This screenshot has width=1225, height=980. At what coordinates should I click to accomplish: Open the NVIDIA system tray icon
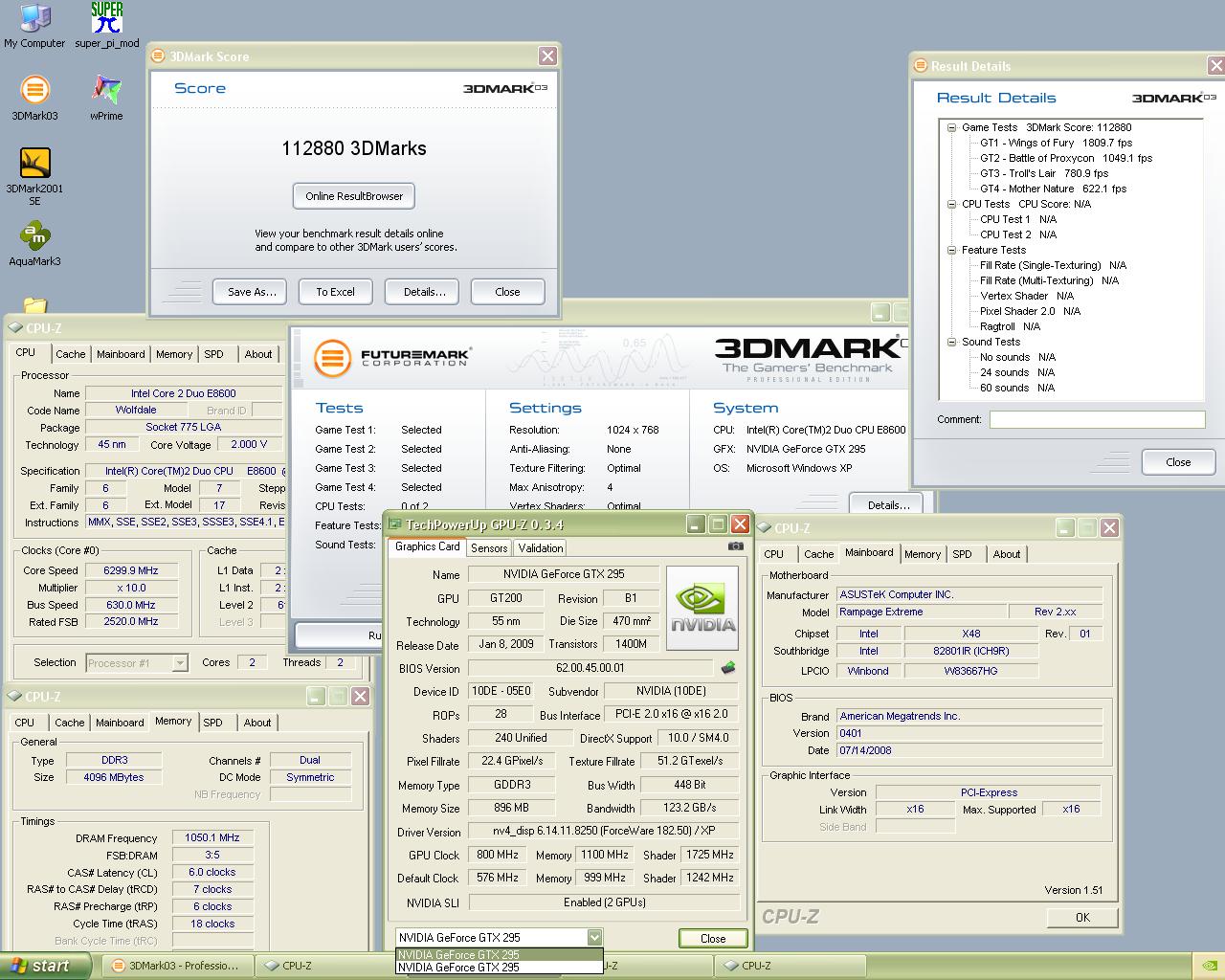1209,966
